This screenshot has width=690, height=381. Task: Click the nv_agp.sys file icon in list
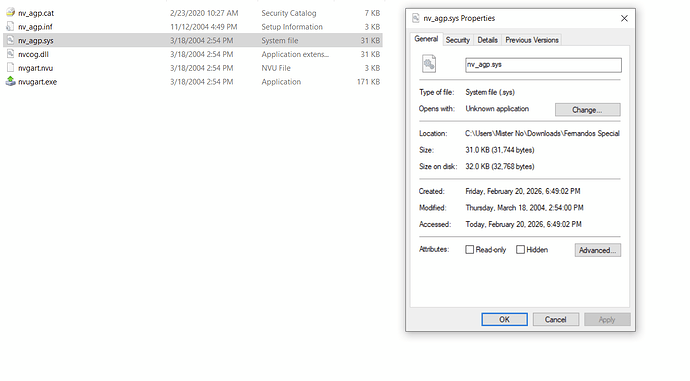point(11,40)
